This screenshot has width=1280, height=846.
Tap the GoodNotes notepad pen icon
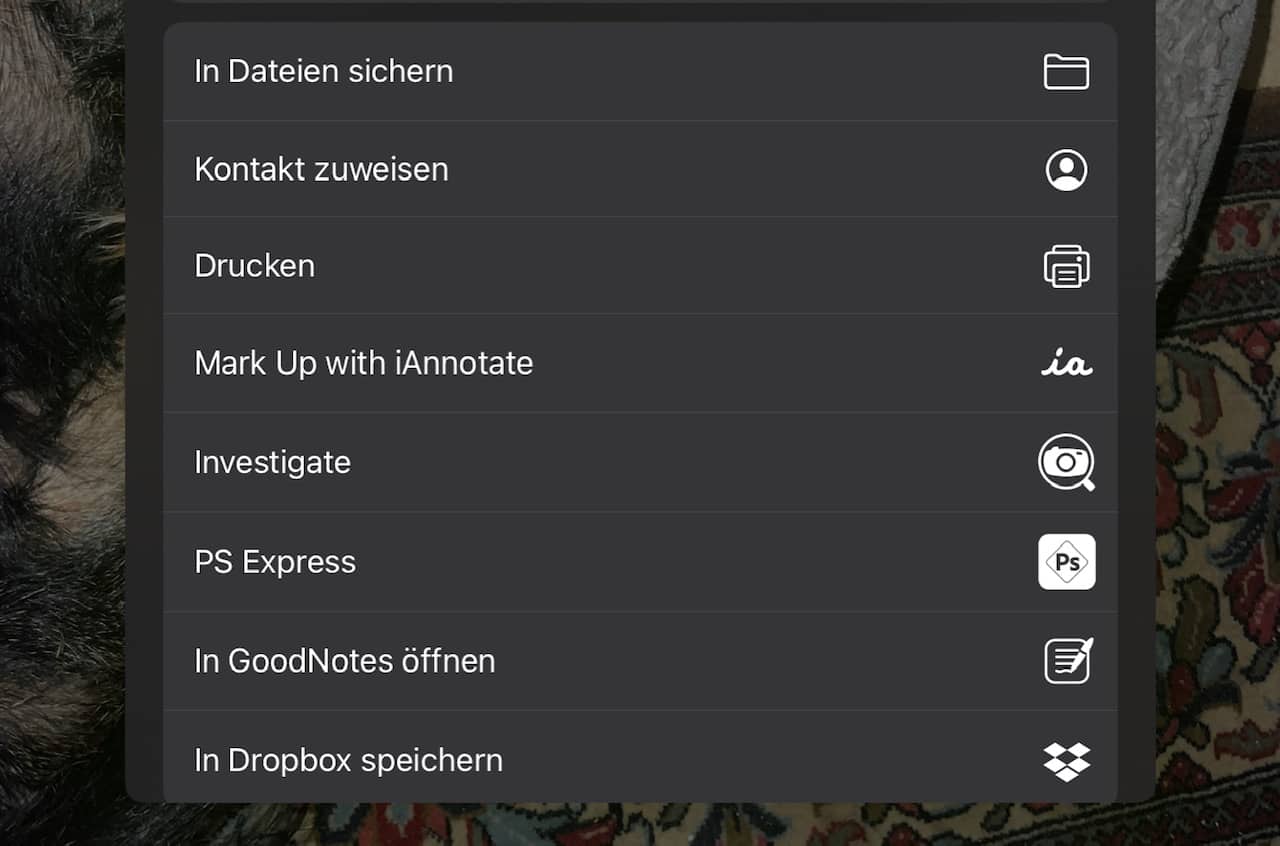[1067, 661]
